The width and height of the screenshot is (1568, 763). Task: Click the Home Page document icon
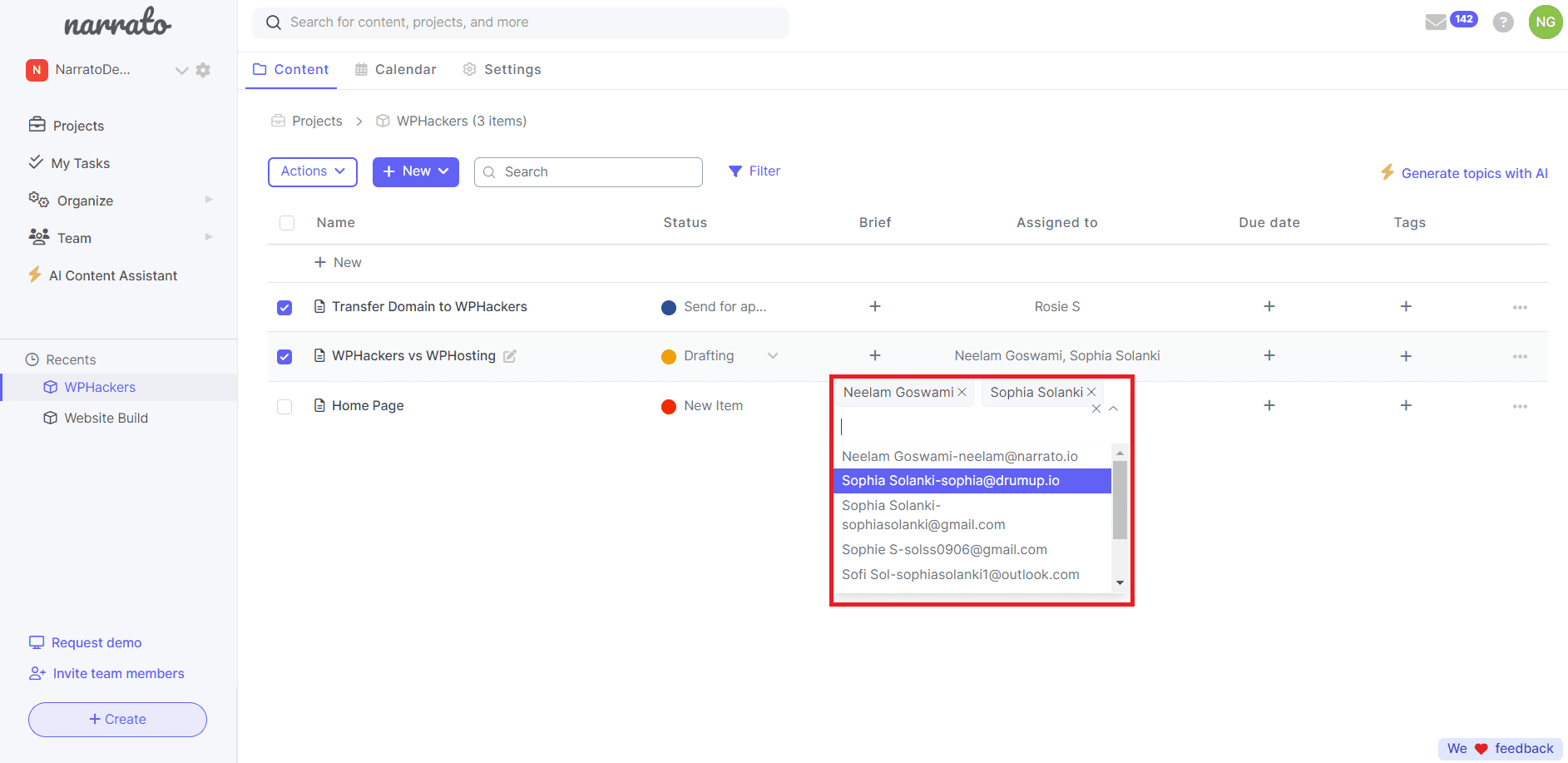point(319,405)
